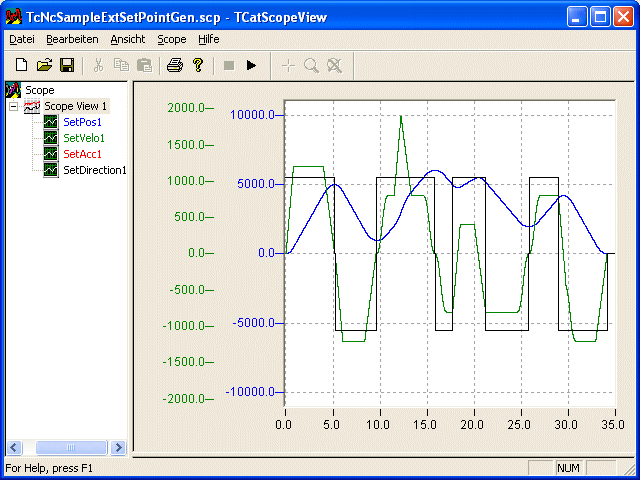Click the SetDirection1 channel icon
Screen dimensions: 640x480
point(51,170)
